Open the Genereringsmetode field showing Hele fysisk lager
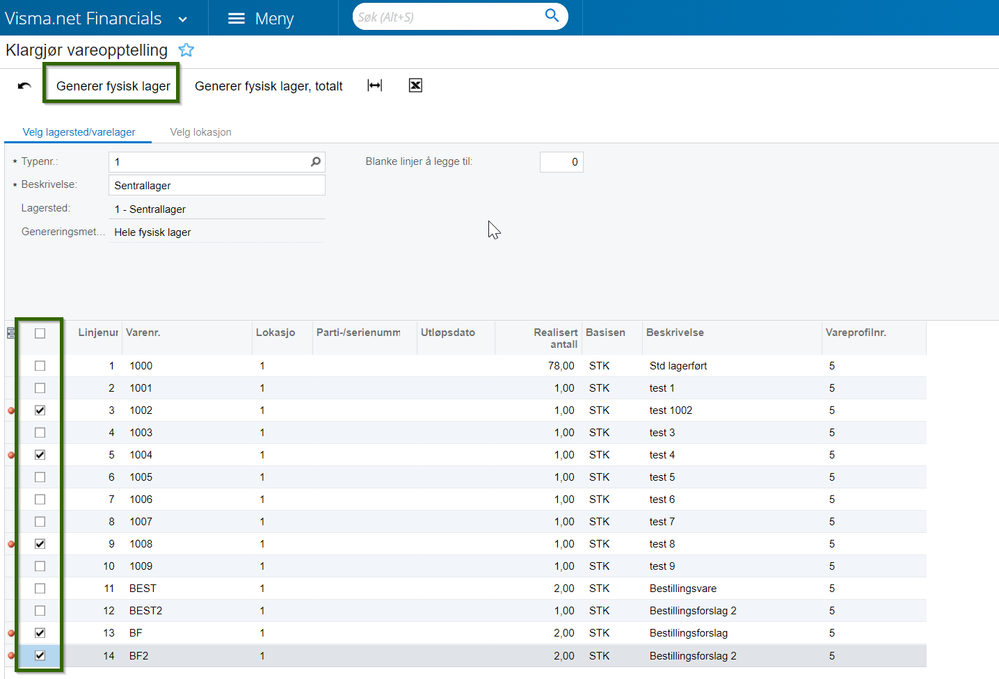The width and height of the screenshot is (999, 679). tap(217, 232)
